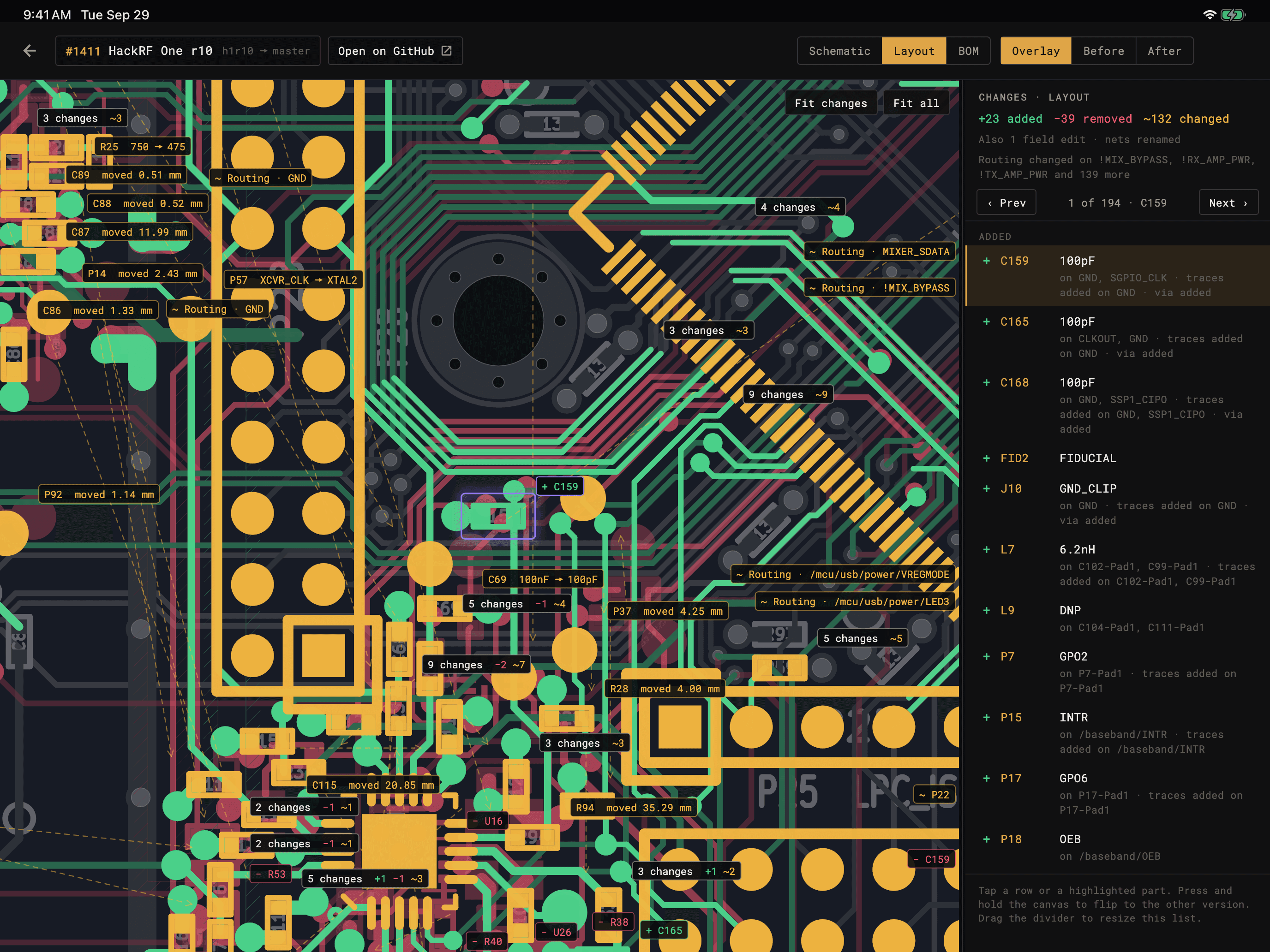
Task: Click Fit changes button
Action: tap(831, 103)
